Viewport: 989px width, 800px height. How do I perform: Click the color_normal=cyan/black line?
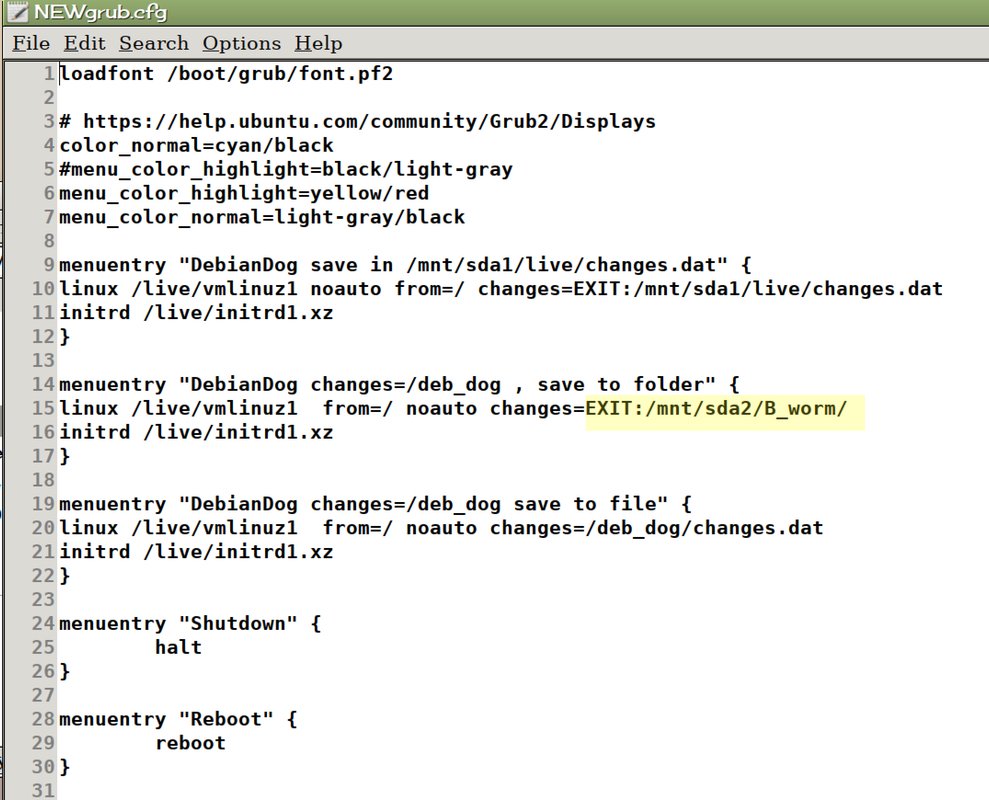(196, 145)
